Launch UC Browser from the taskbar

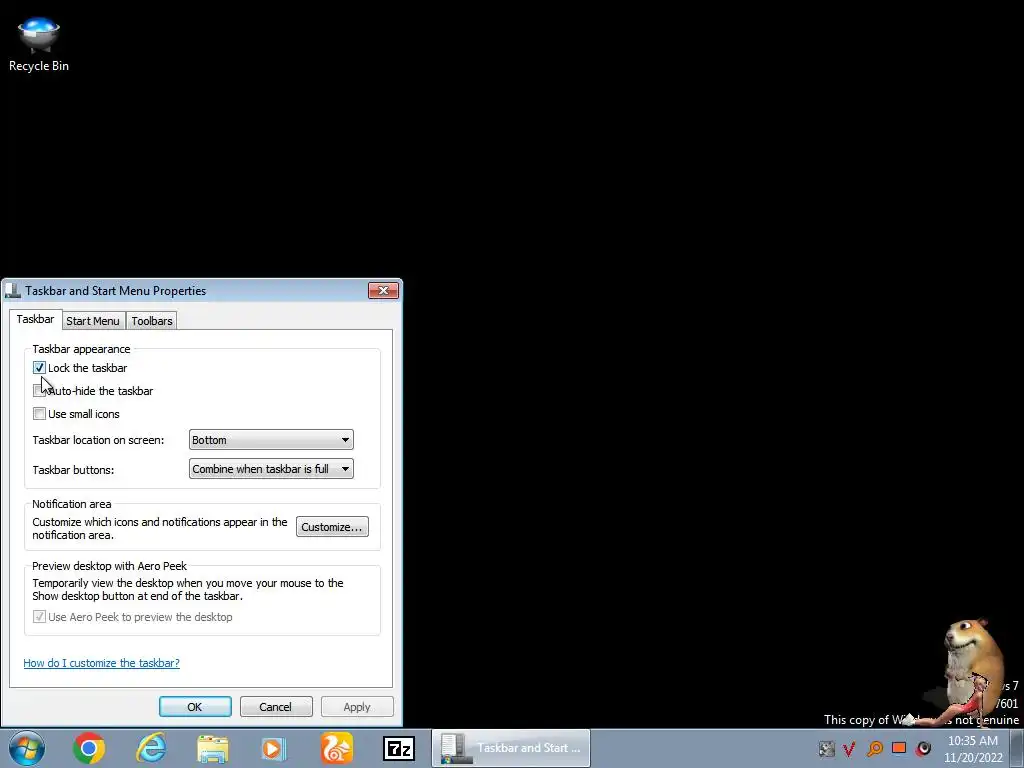click(x=336, y=748)
